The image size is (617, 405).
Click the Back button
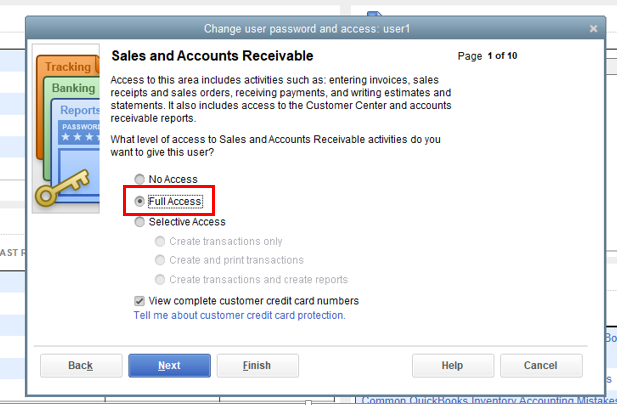[81, 365]
